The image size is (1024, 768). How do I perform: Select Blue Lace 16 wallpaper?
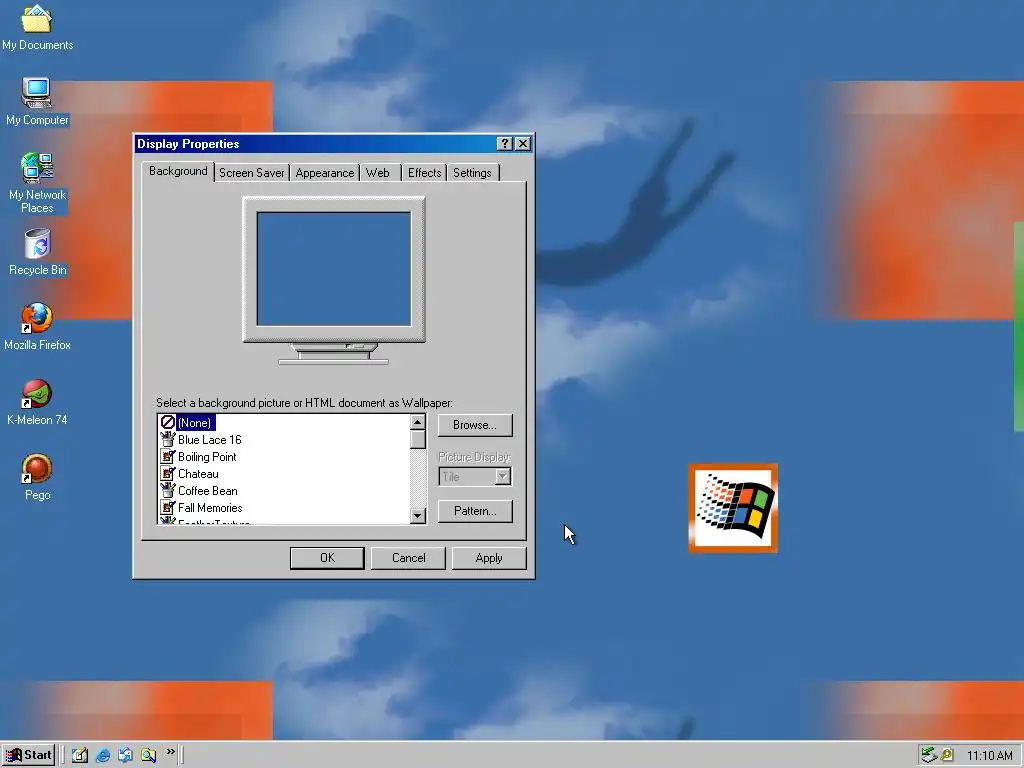click(209, 440)
